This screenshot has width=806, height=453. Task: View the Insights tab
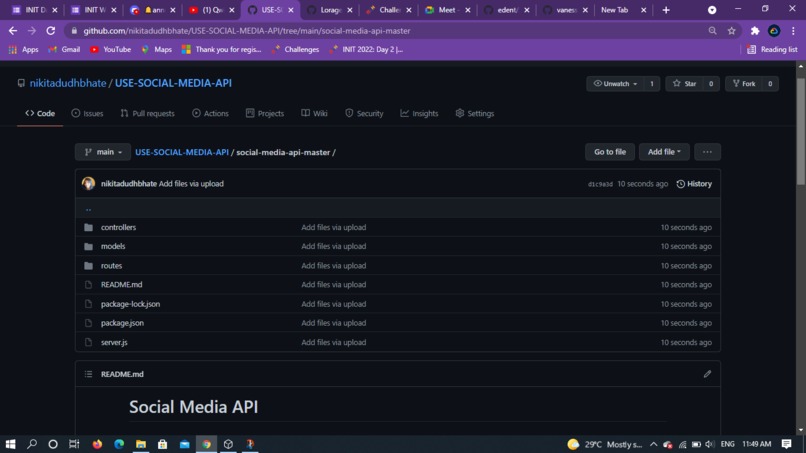click(x=419, y=113)
